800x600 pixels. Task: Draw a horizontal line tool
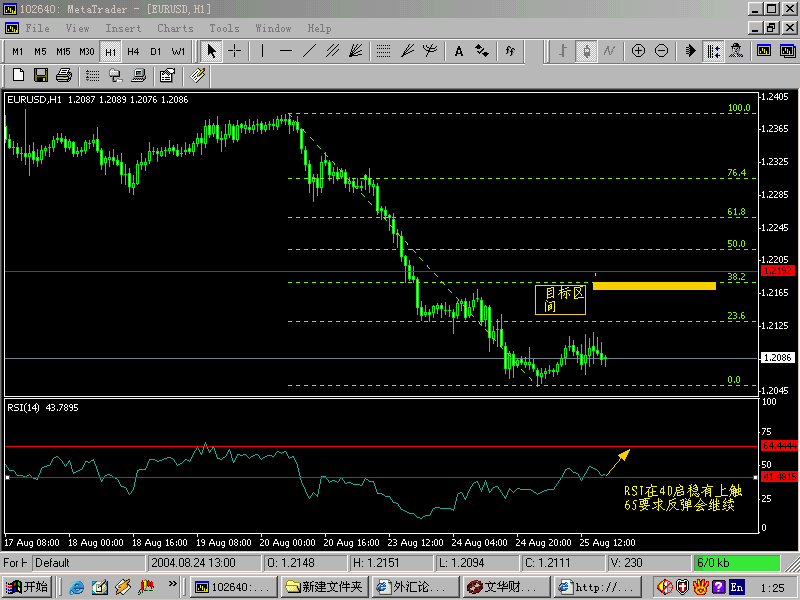286,51
